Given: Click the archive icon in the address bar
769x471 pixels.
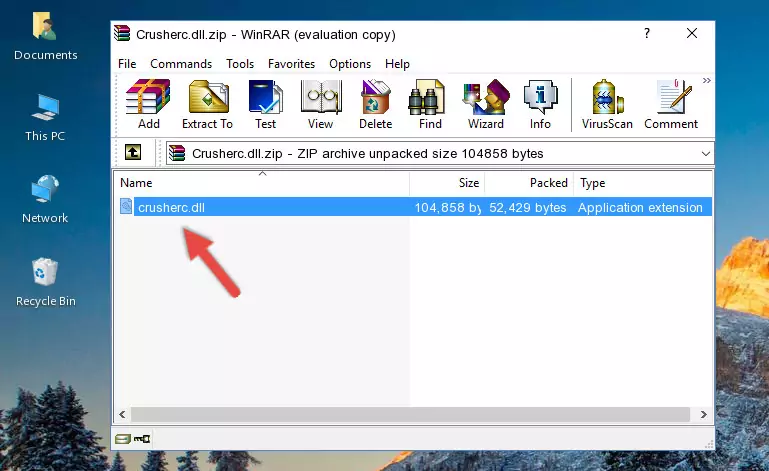Looking at the screenshot, I should pos(177,154).
